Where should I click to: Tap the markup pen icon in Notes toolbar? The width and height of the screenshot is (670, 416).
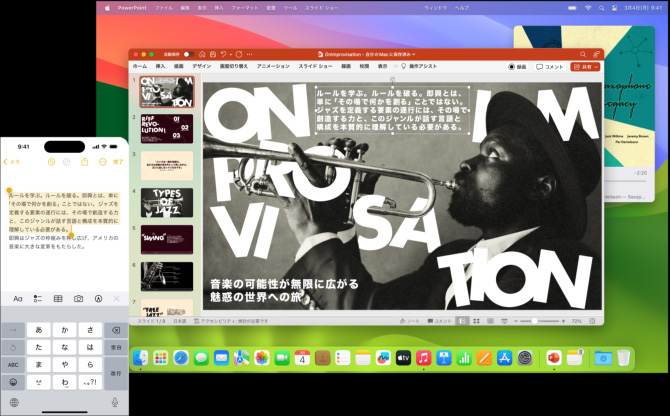[98, 299]
